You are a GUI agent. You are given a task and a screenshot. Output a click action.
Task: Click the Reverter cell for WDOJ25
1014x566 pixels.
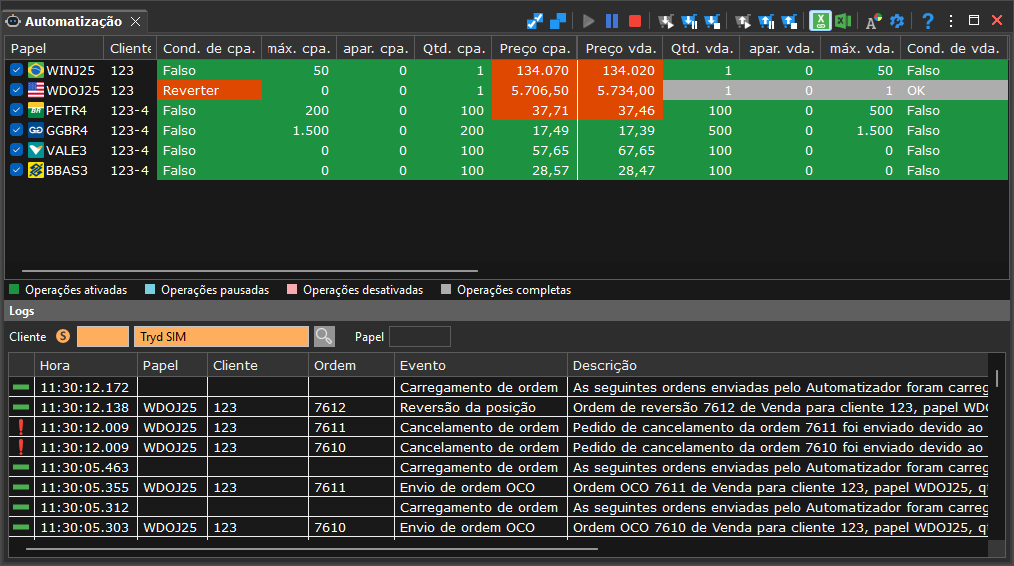tap(210, 91)
